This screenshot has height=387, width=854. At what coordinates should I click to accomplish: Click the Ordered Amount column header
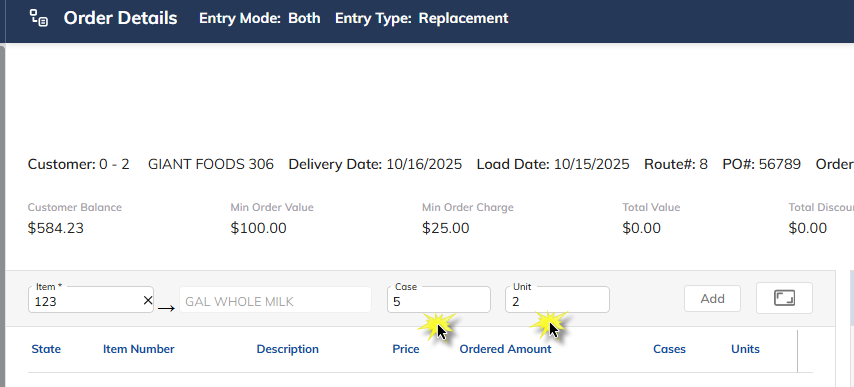(x=505, y=349)
